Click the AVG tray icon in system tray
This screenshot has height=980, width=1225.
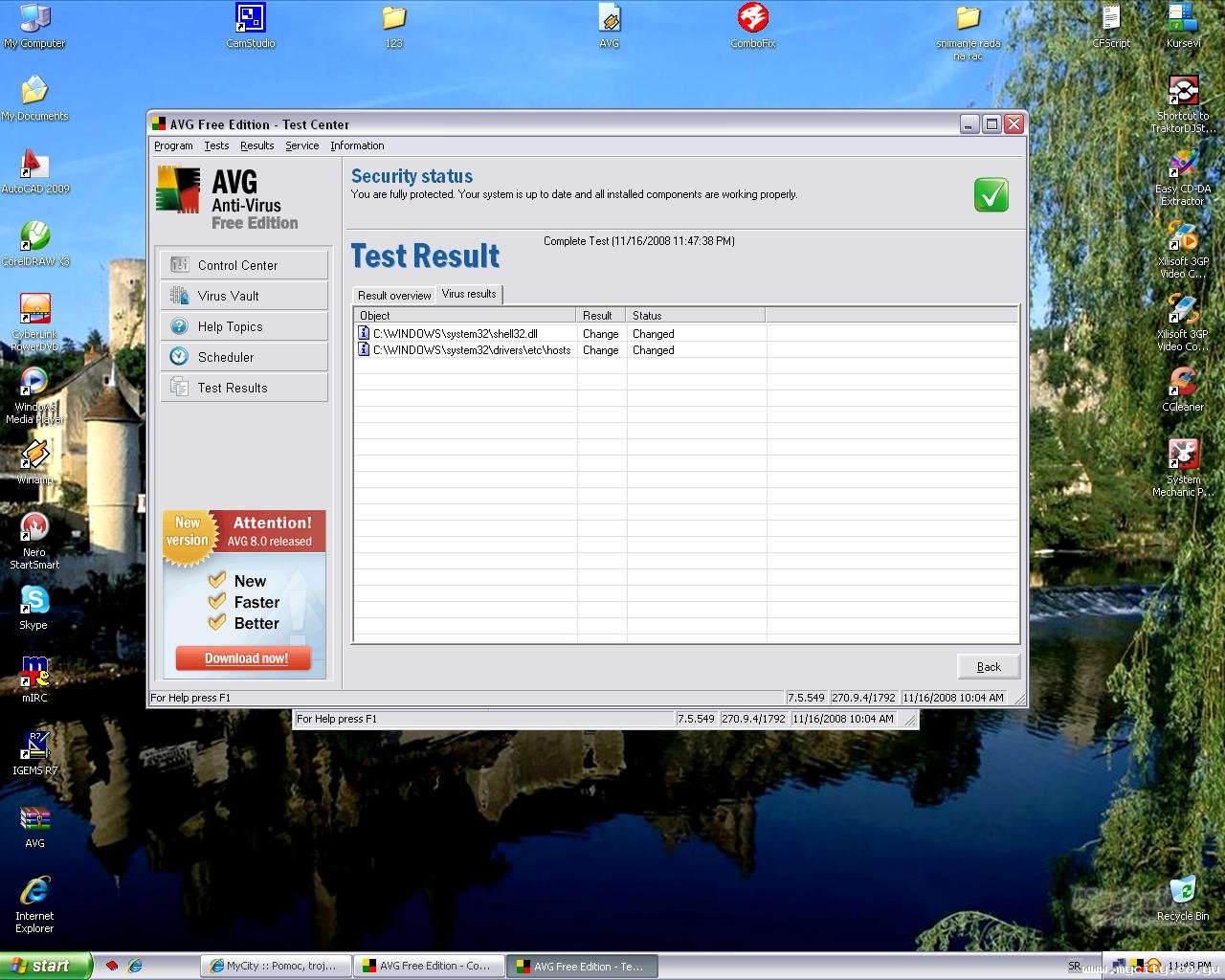point(1137,966)
